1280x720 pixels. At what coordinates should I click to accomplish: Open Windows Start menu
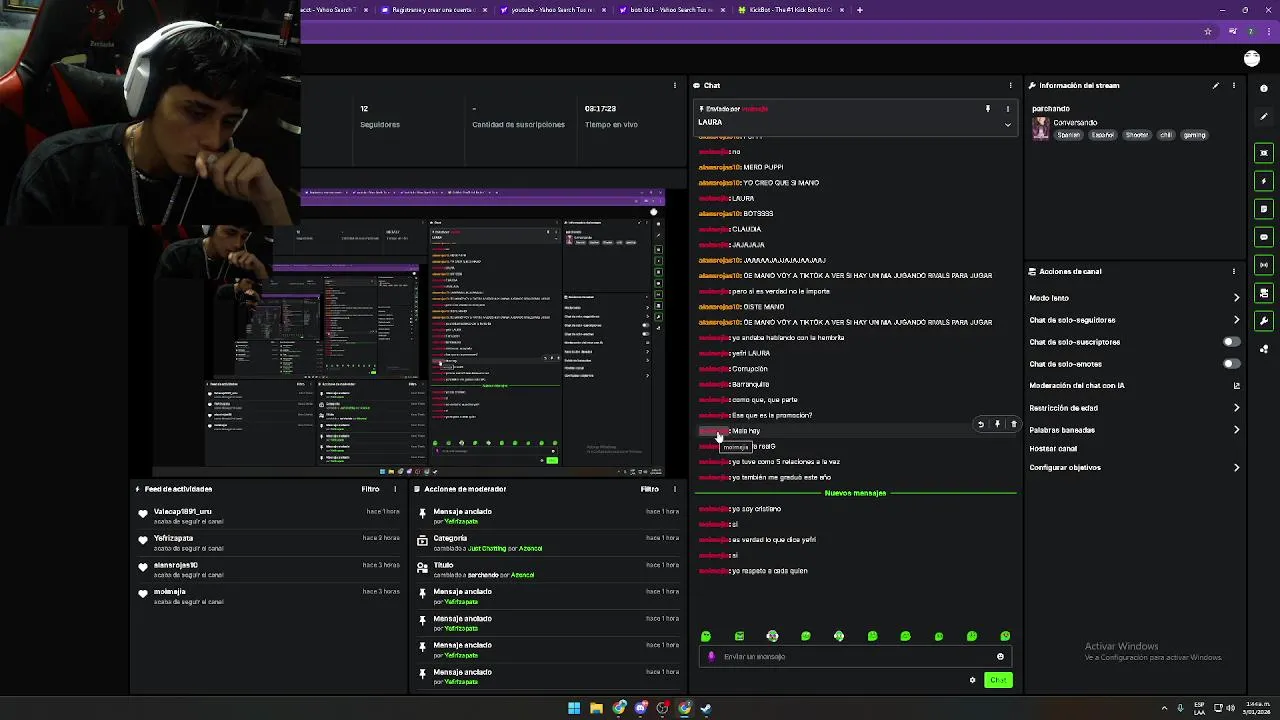click(574, 708)
